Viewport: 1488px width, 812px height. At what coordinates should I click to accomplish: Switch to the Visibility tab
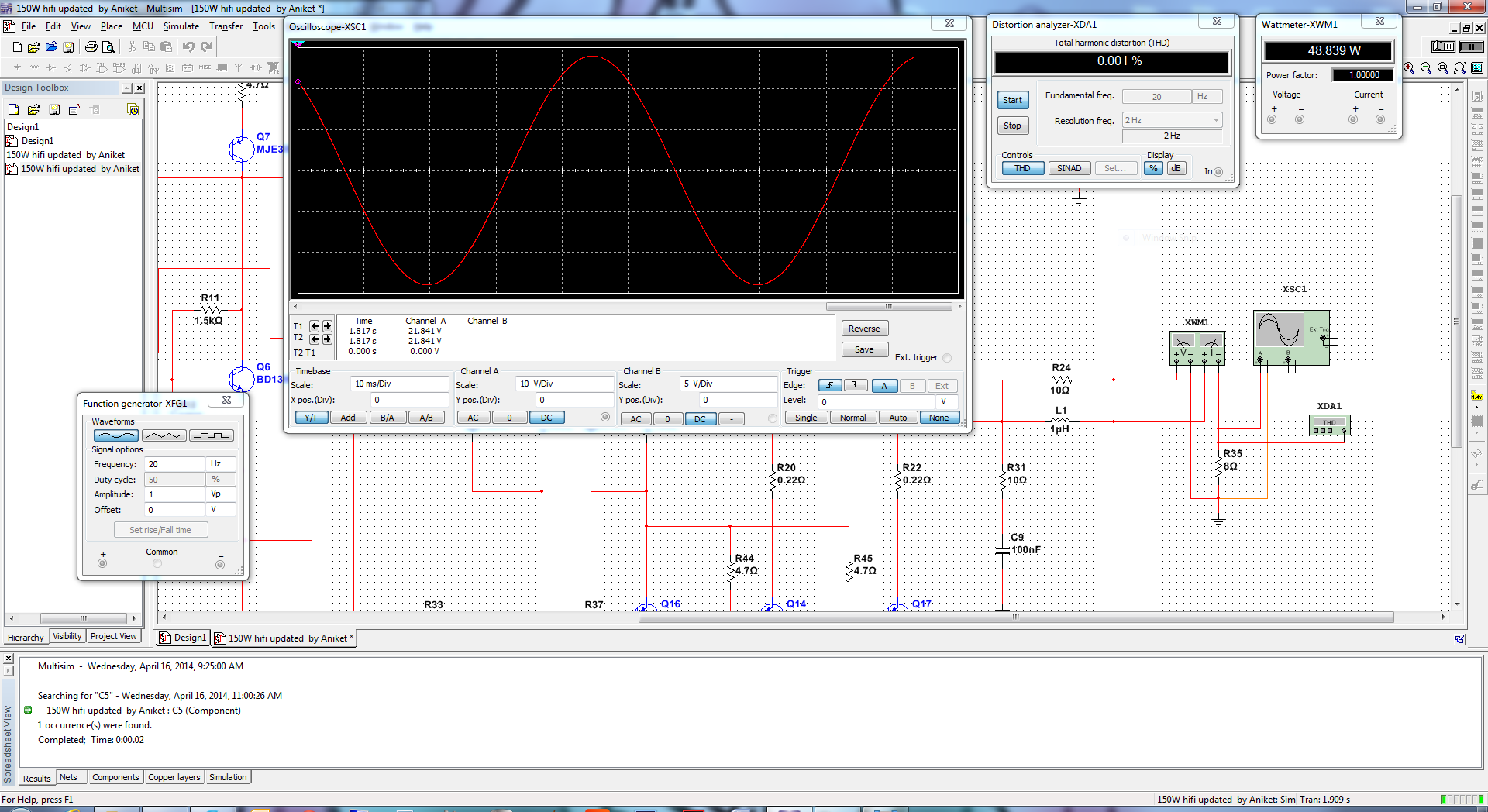(67, 637)
